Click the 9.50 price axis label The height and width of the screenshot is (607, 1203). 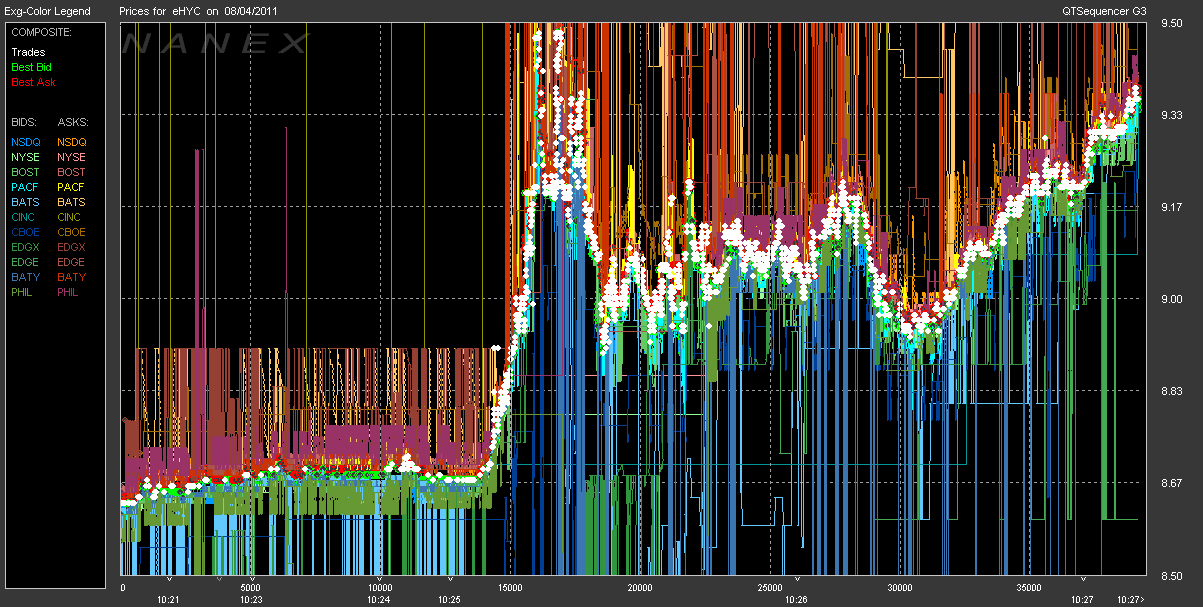pyautogui.click(x=1171, y=24)
